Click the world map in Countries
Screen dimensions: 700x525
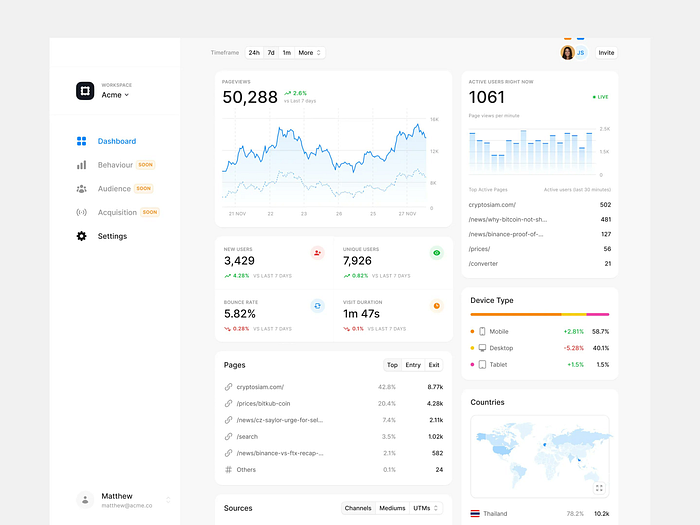[540, 455]
